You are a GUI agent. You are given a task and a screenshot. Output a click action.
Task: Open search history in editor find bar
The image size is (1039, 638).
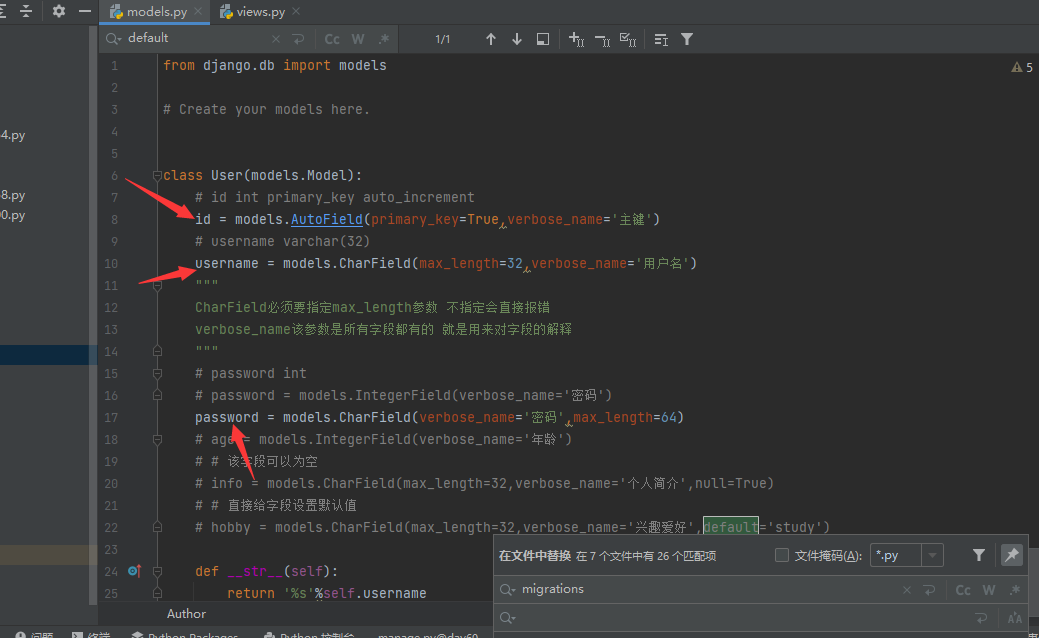(x=113, y=39)
